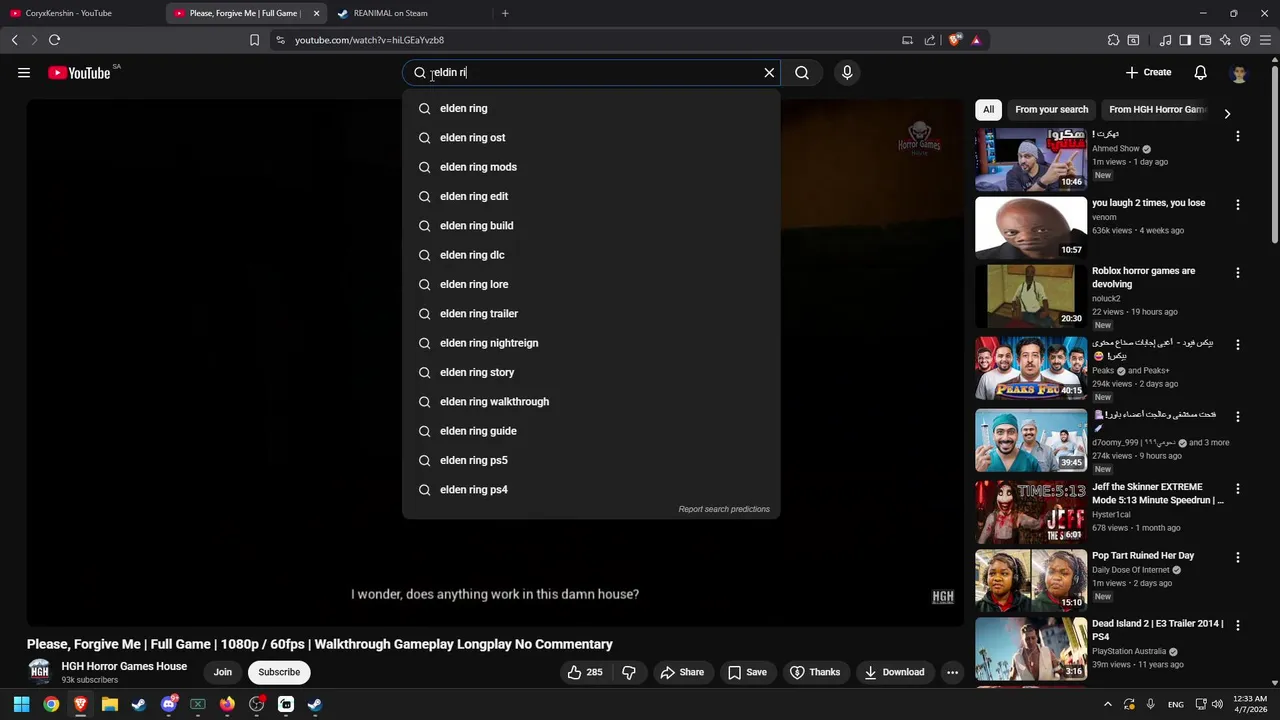Click the Thanks button
The image size is (1280, 720).
(x=815, y=672)
